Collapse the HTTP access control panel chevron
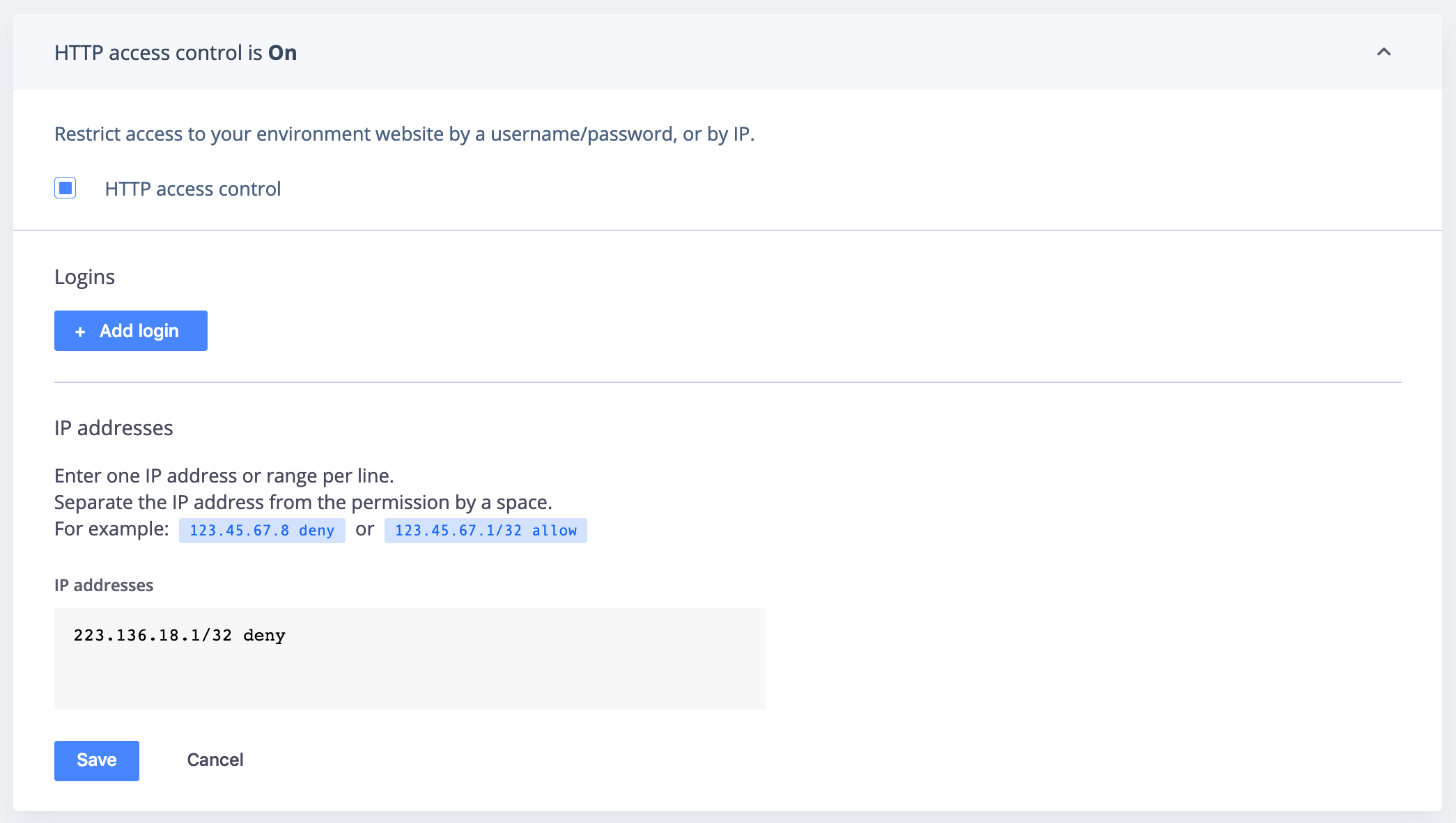Image resolution: width=1456 pixels, height=823 pixels. click(x=1384, y=52)
